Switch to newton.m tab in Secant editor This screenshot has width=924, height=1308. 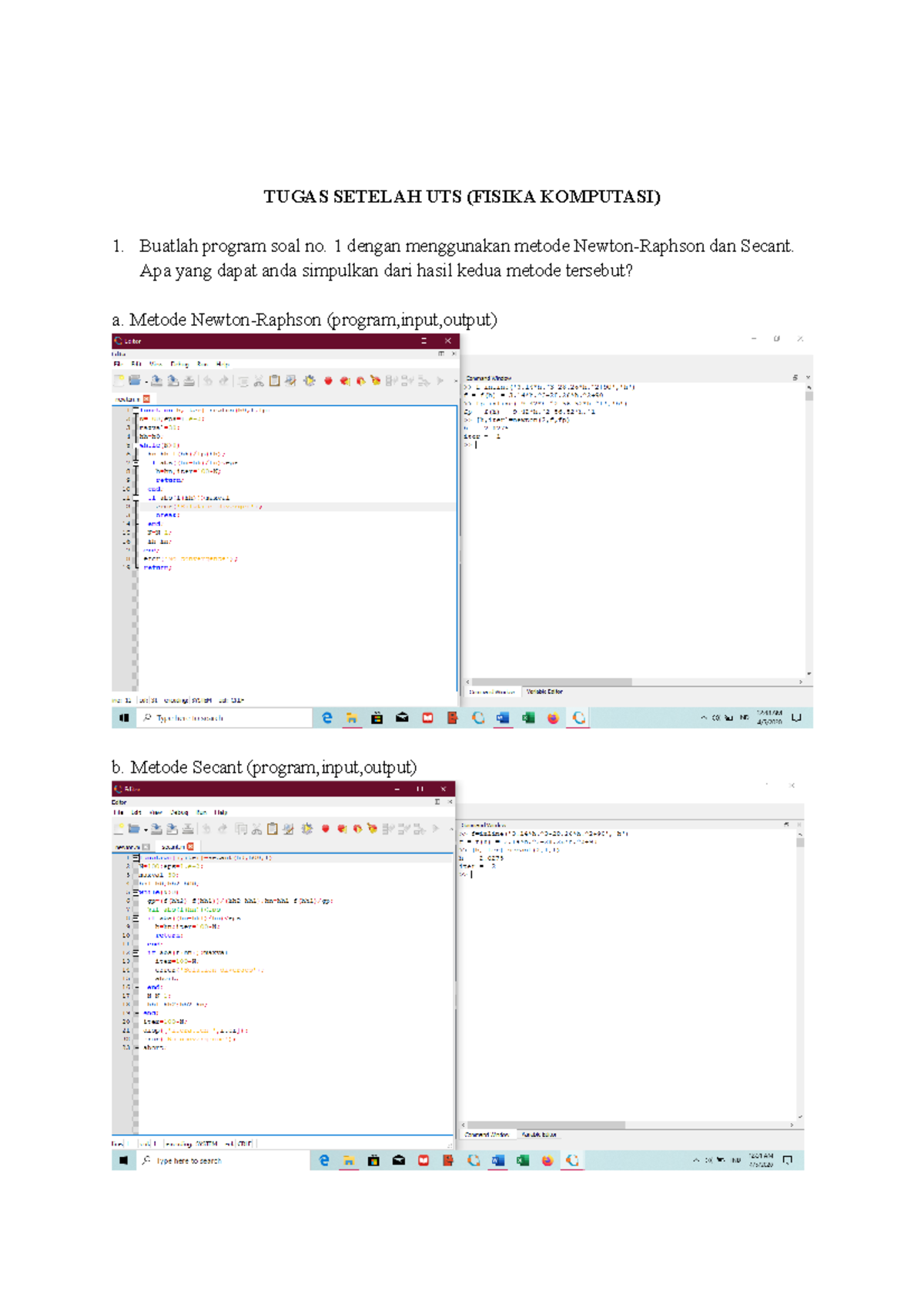[127, 847]
